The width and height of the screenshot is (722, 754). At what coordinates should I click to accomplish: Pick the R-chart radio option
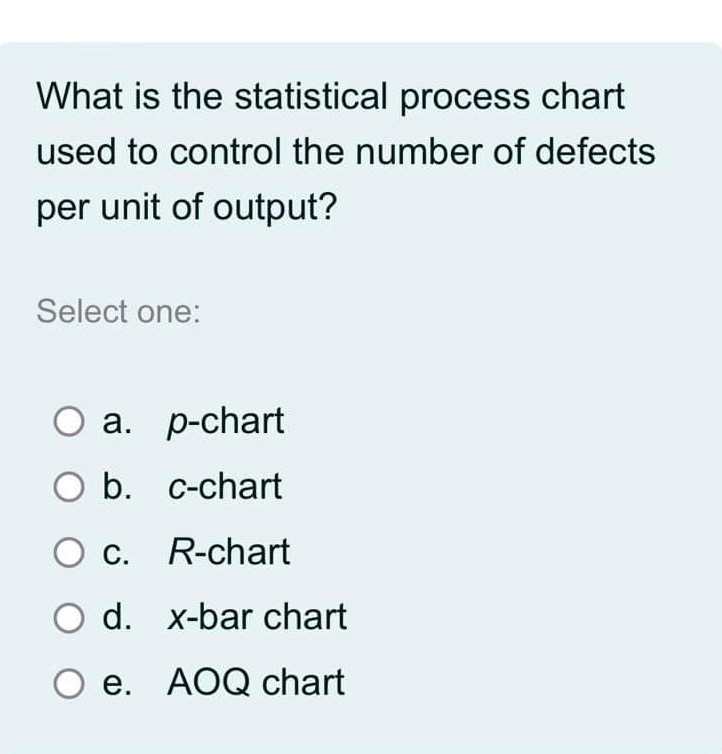pos(69,552)
